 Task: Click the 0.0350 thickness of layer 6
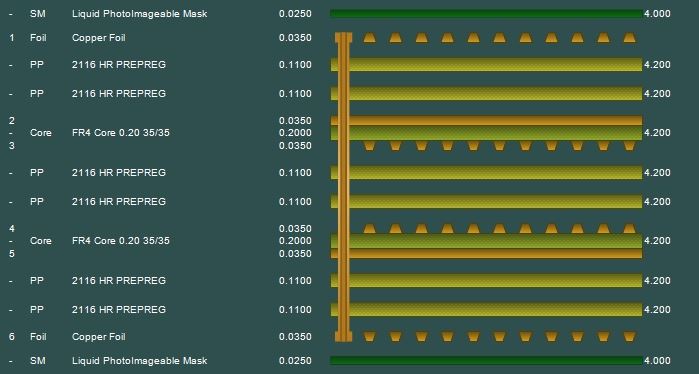click(x=295, y=337)
